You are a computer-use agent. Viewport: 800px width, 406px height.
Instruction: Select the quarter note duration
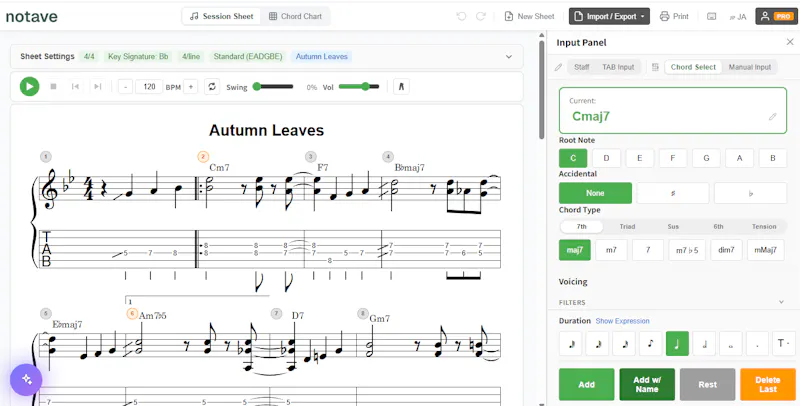[x=677, y=344]
